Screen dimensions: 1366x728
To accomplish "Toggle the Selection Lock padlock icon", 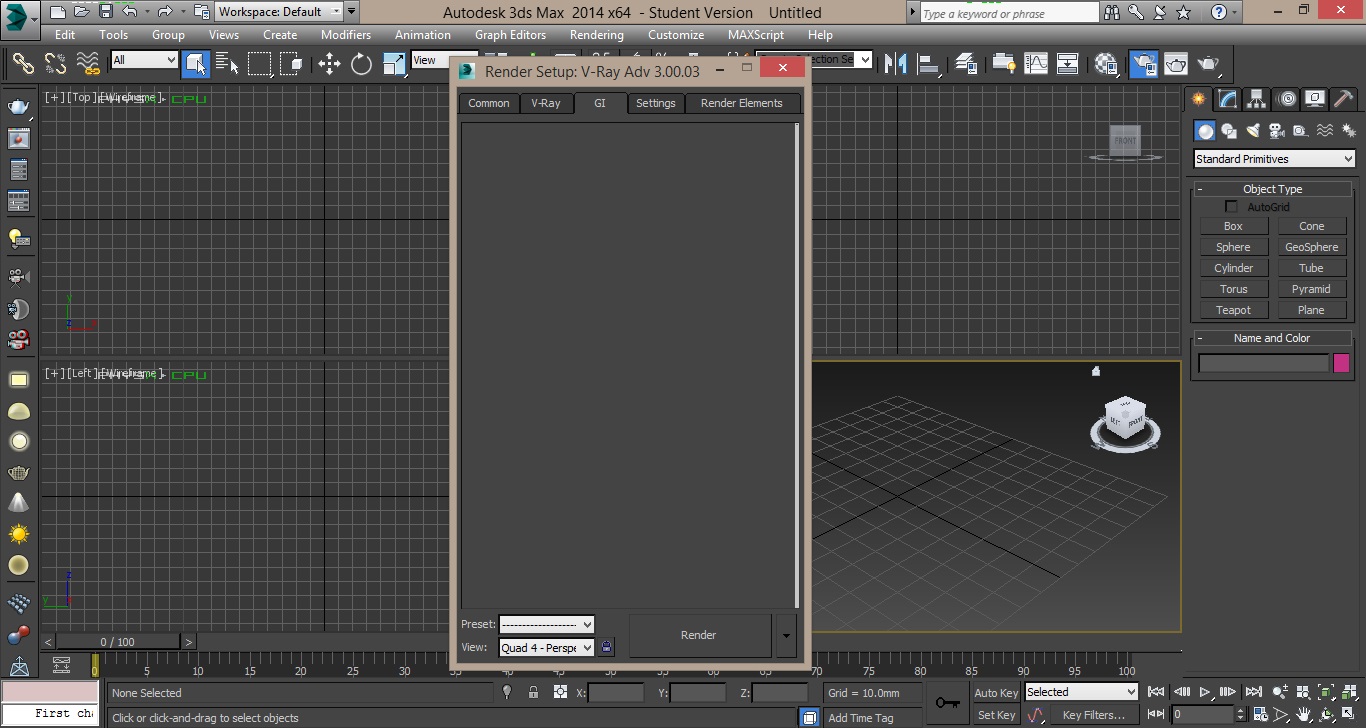I will pos(533,692).
